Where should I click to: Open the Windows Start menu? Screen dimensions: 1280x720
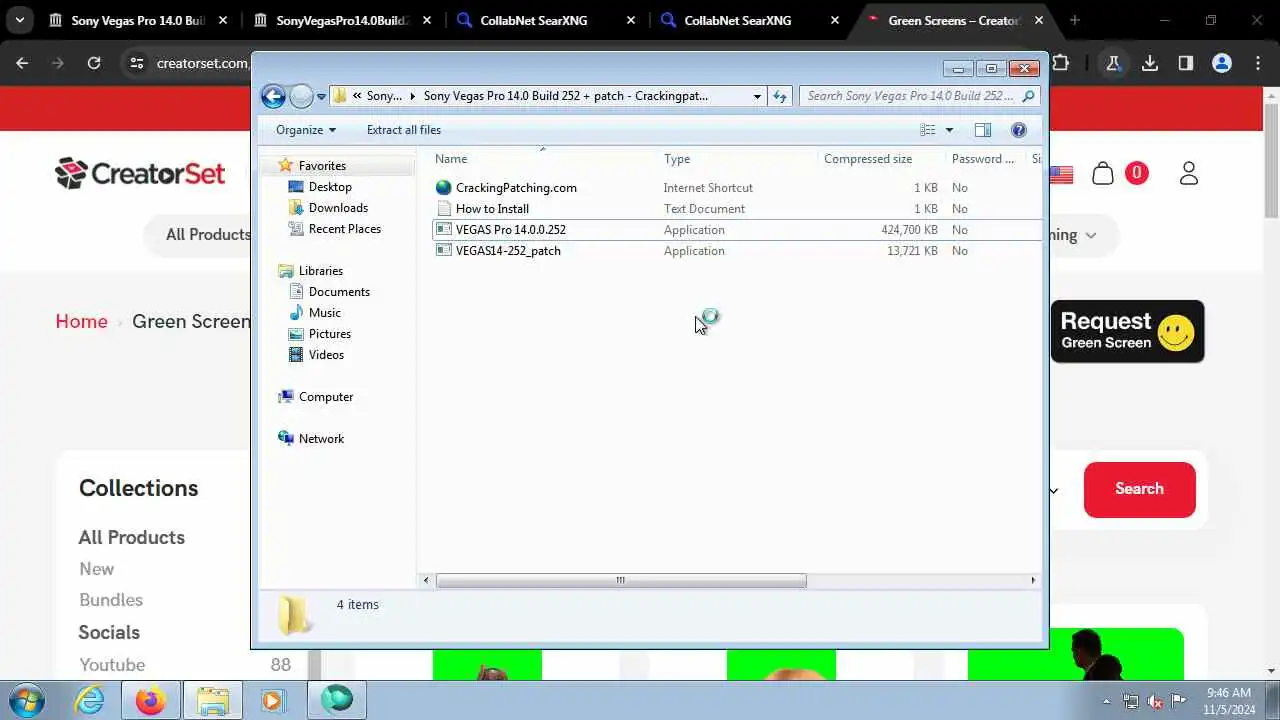27,700
